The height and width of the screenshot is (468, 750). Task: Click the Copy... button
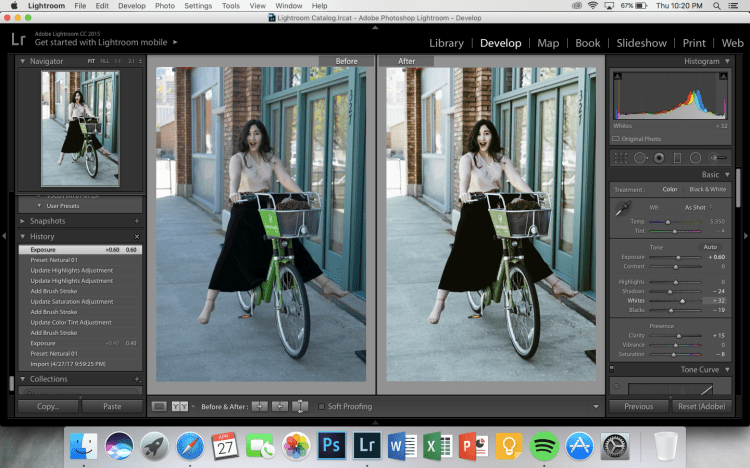(x=48, y=407)
